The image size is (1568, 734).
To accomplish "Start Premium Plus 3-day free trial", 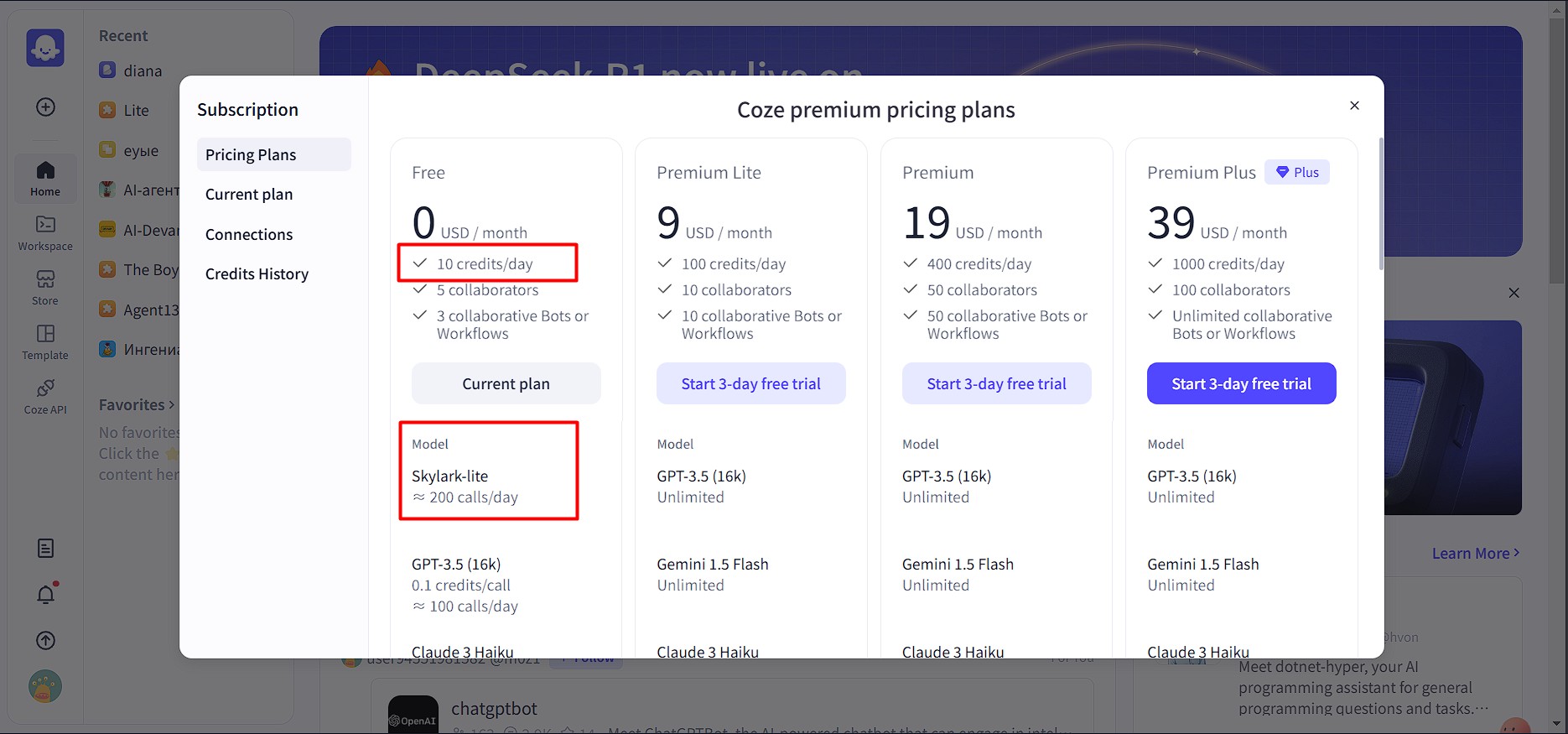I will coord(1241,384).
